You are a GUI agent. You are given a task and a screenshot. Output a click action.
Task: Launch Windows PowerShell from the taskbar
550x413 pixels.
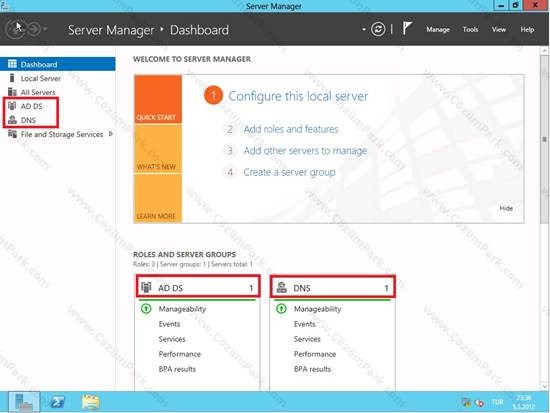pyautogui.click(x=57, y=402)
